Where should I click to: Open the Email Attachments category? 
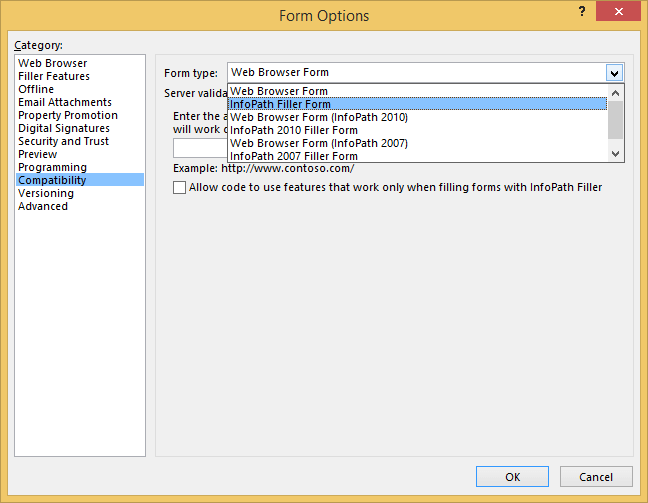(x=65, y=102)
